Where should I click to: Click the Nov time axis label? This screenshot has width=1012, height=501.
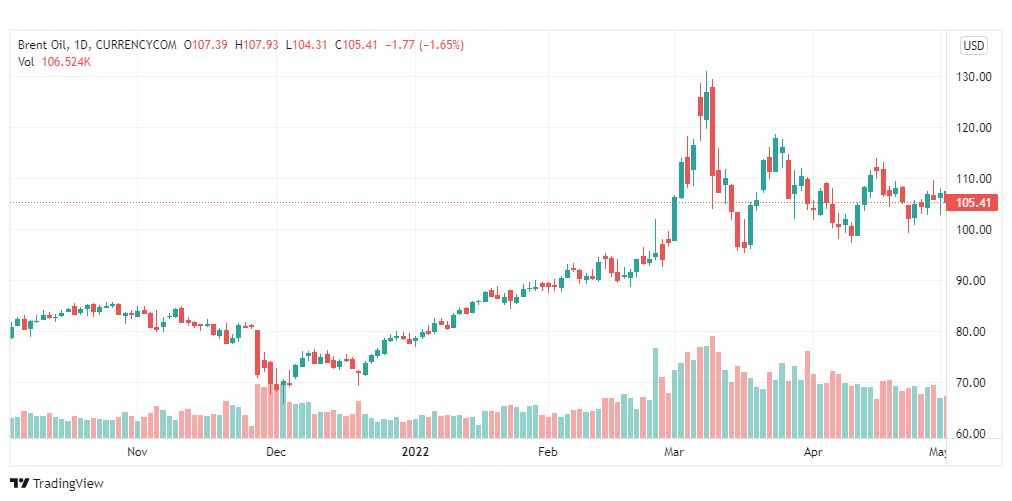point(137,451)
